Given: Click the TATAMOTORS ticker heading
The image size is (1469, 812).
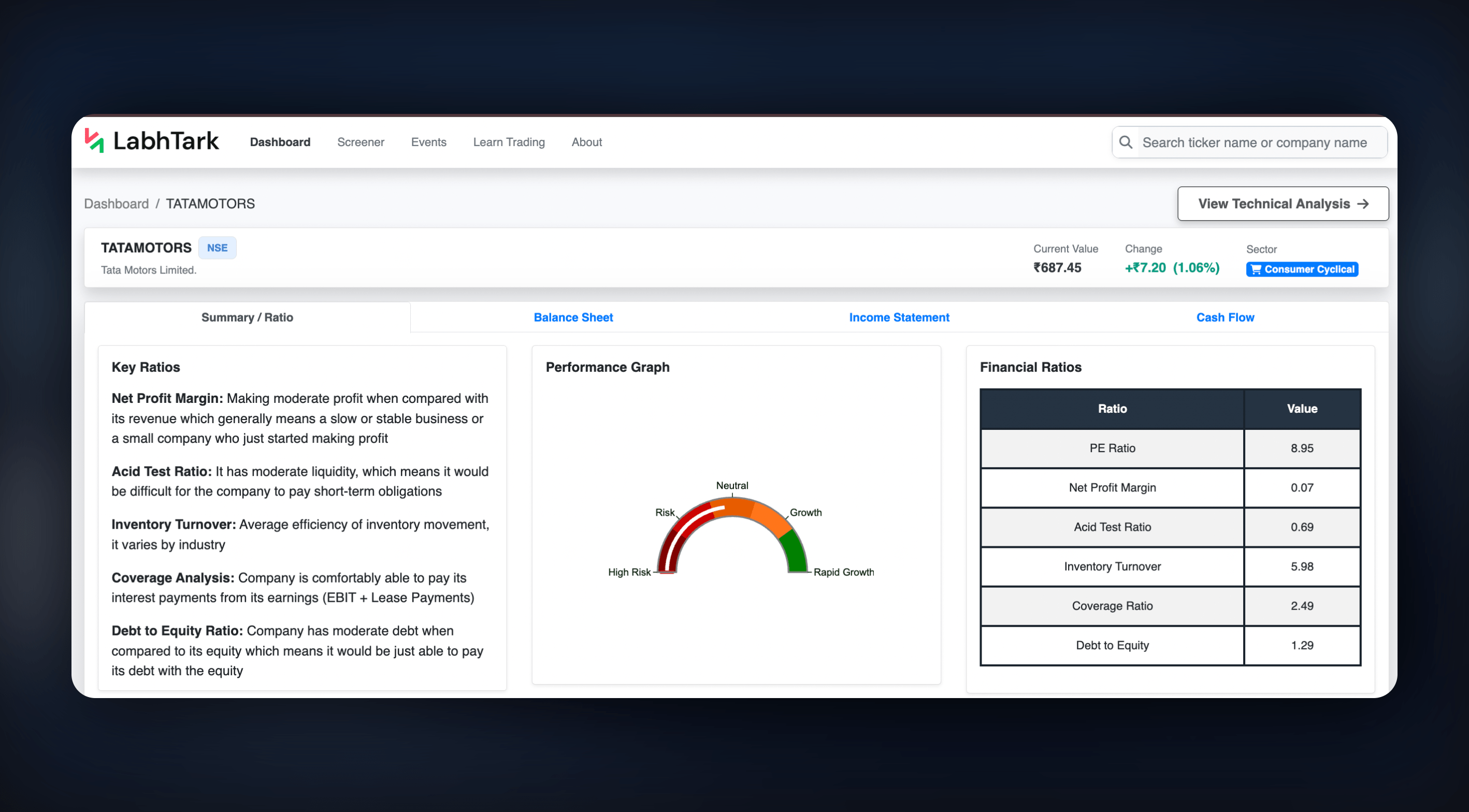Looking at the screenshot, I should click(x=146, y=248).
